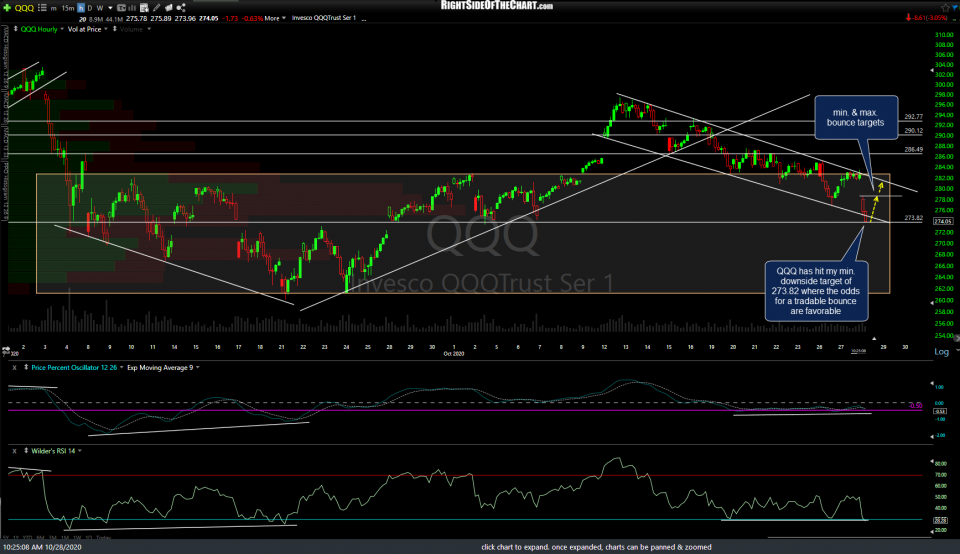Select the 15m timeframe
Viewport: 960px width, 554px height.
[x=67, y=9]
